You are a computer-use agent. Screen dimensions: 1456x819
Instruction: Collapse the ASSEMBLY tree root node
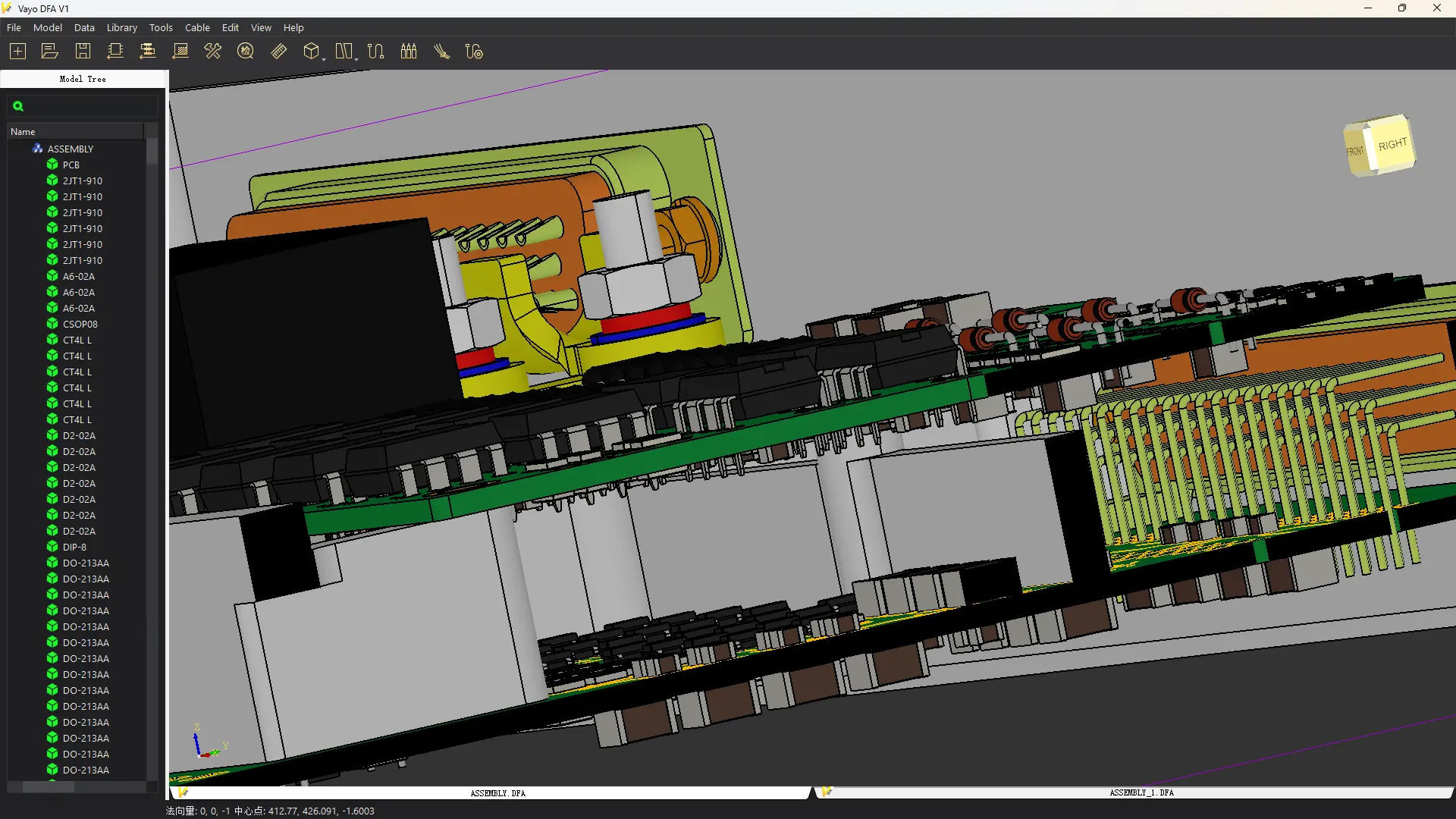pyautogui.click(x=25, y=149)
